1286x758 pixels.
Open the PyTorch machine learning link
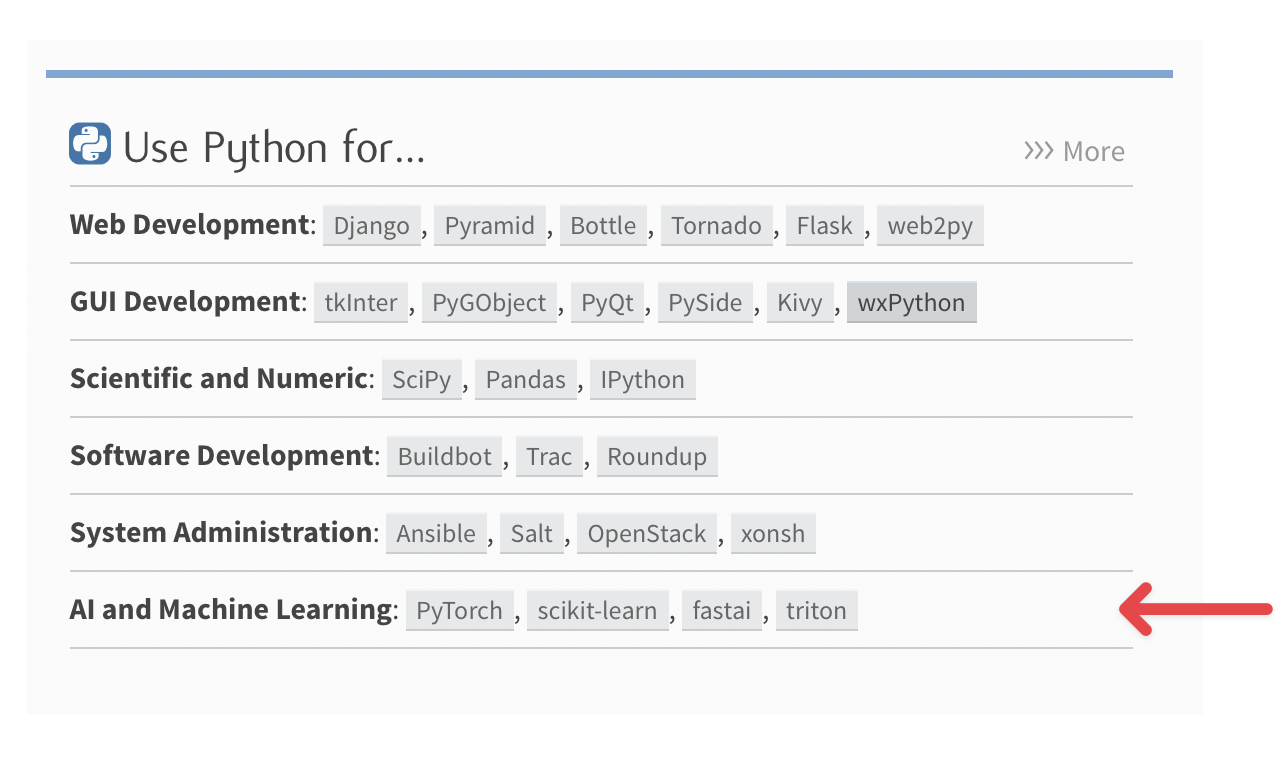pyautogui.click(x=459, y=610)
